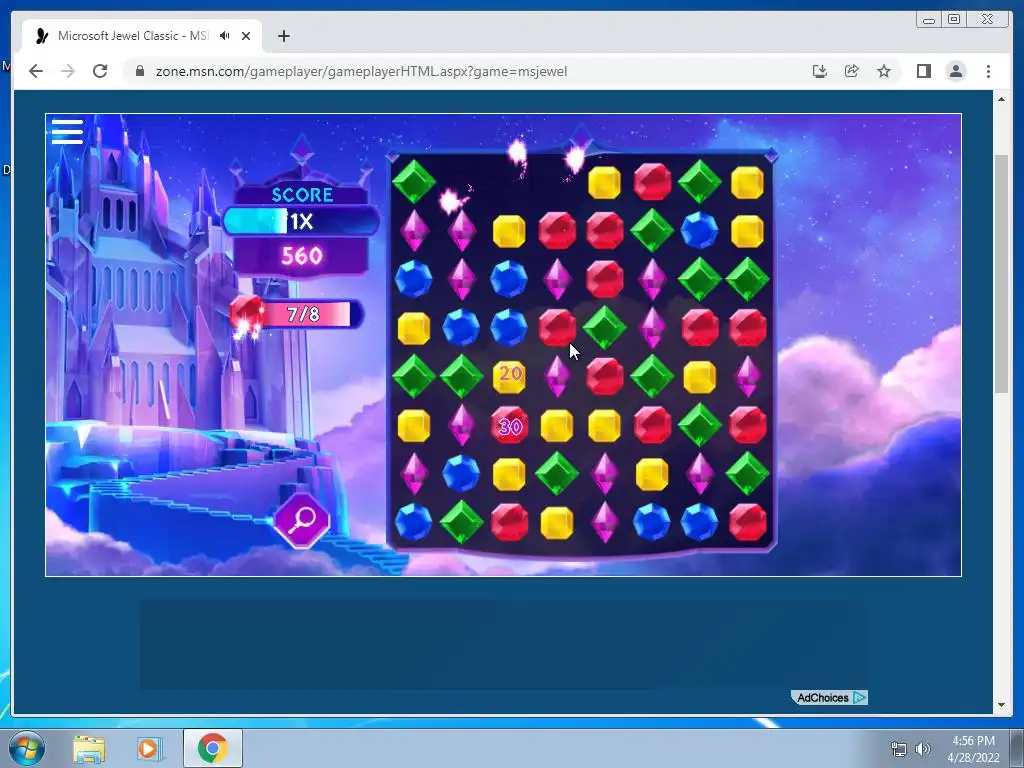Open the volume tray icon

pyautogui.click(x=922, y=749)
